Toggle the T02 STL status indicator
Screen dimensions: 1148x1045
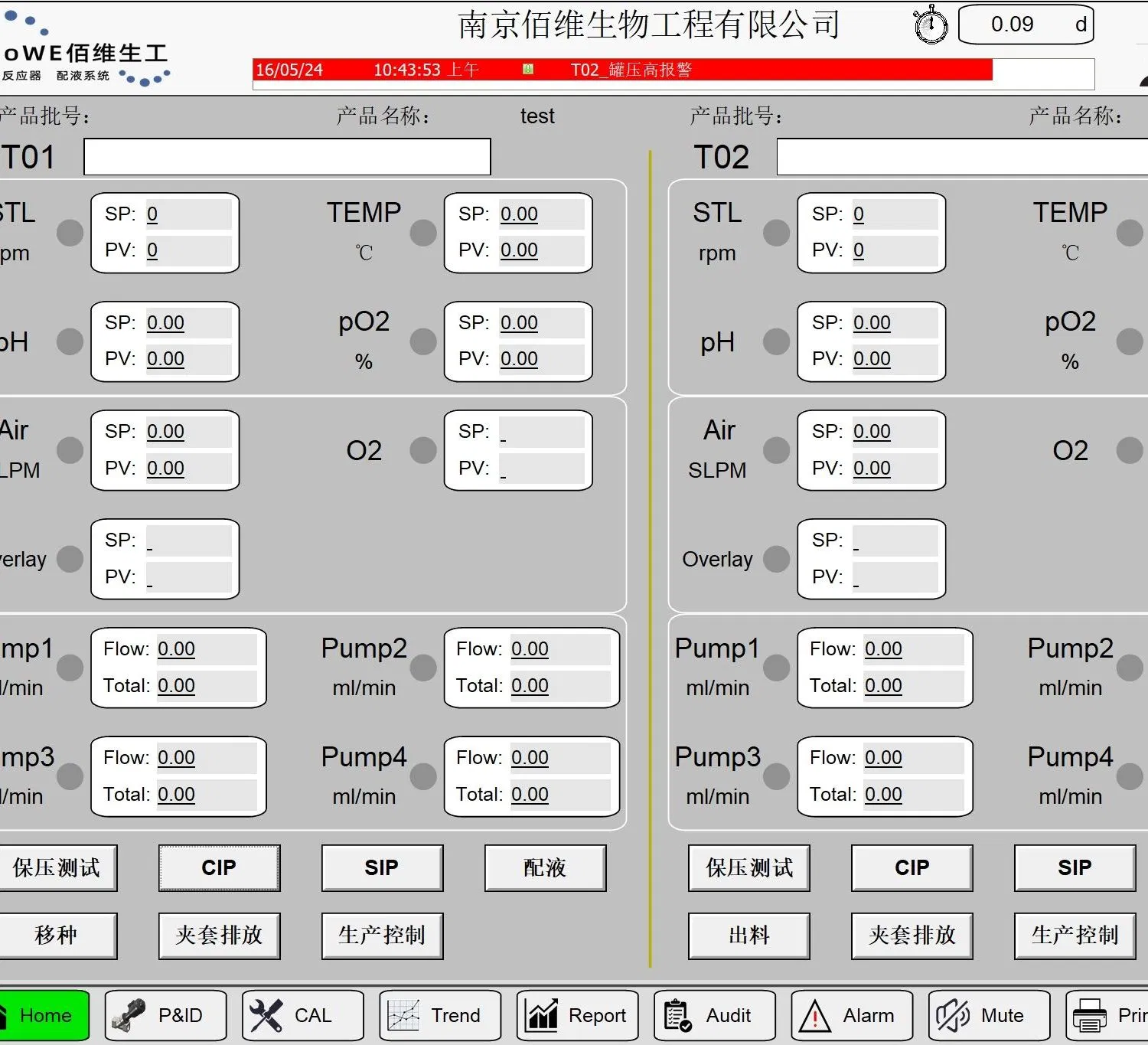tap(776, 233)
